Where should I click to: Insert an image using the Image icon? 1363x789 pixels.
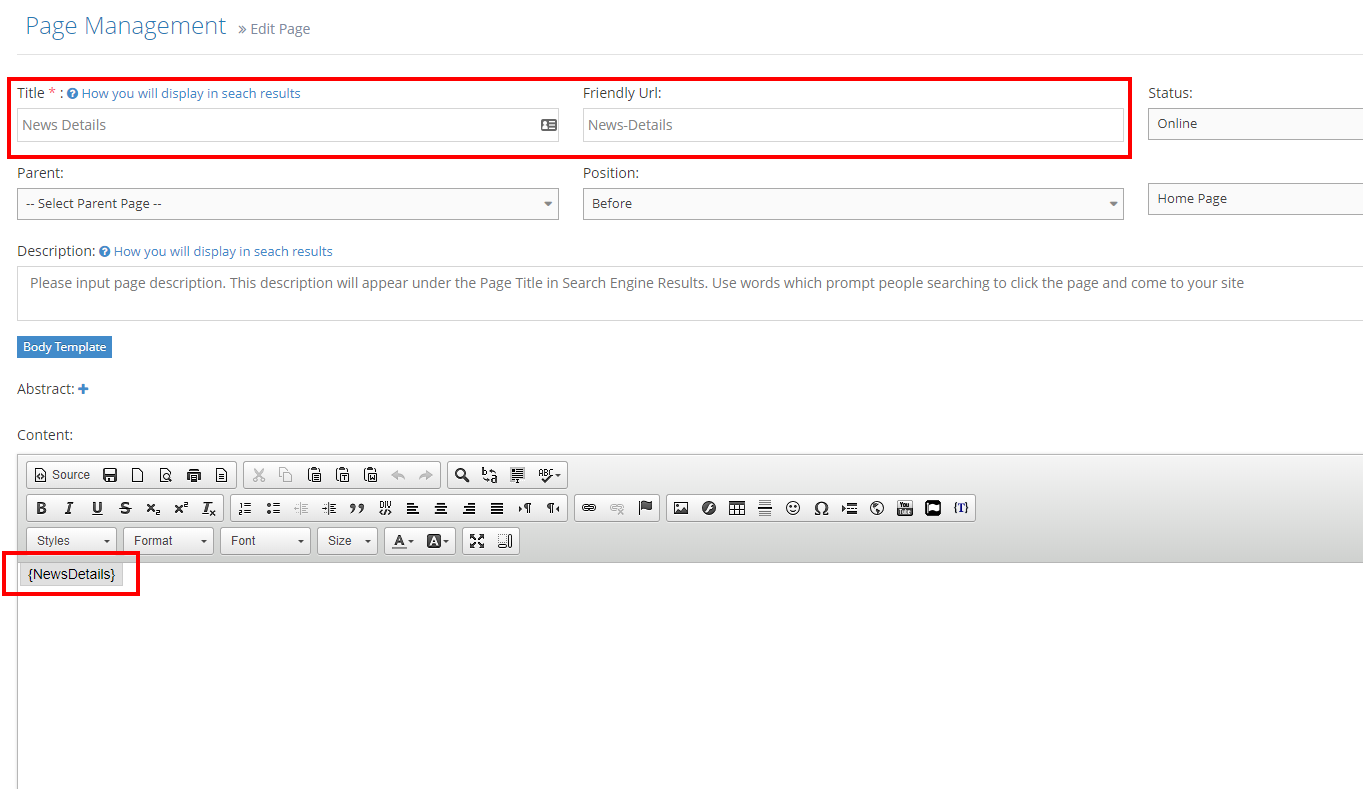tap(681, 508)
